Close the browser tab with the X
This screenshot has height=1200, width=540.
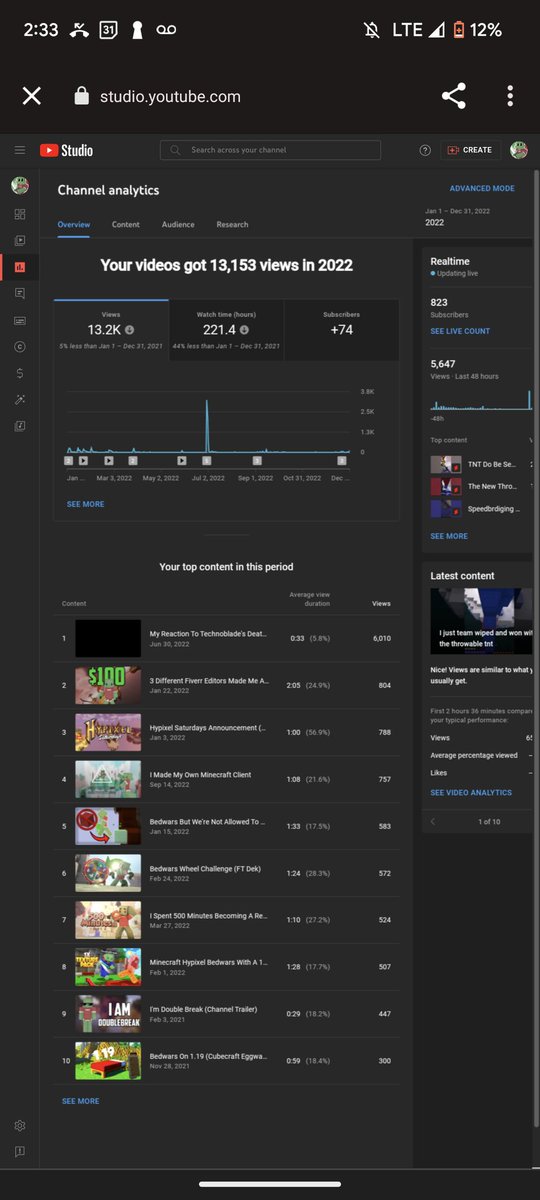click(32, 96)
